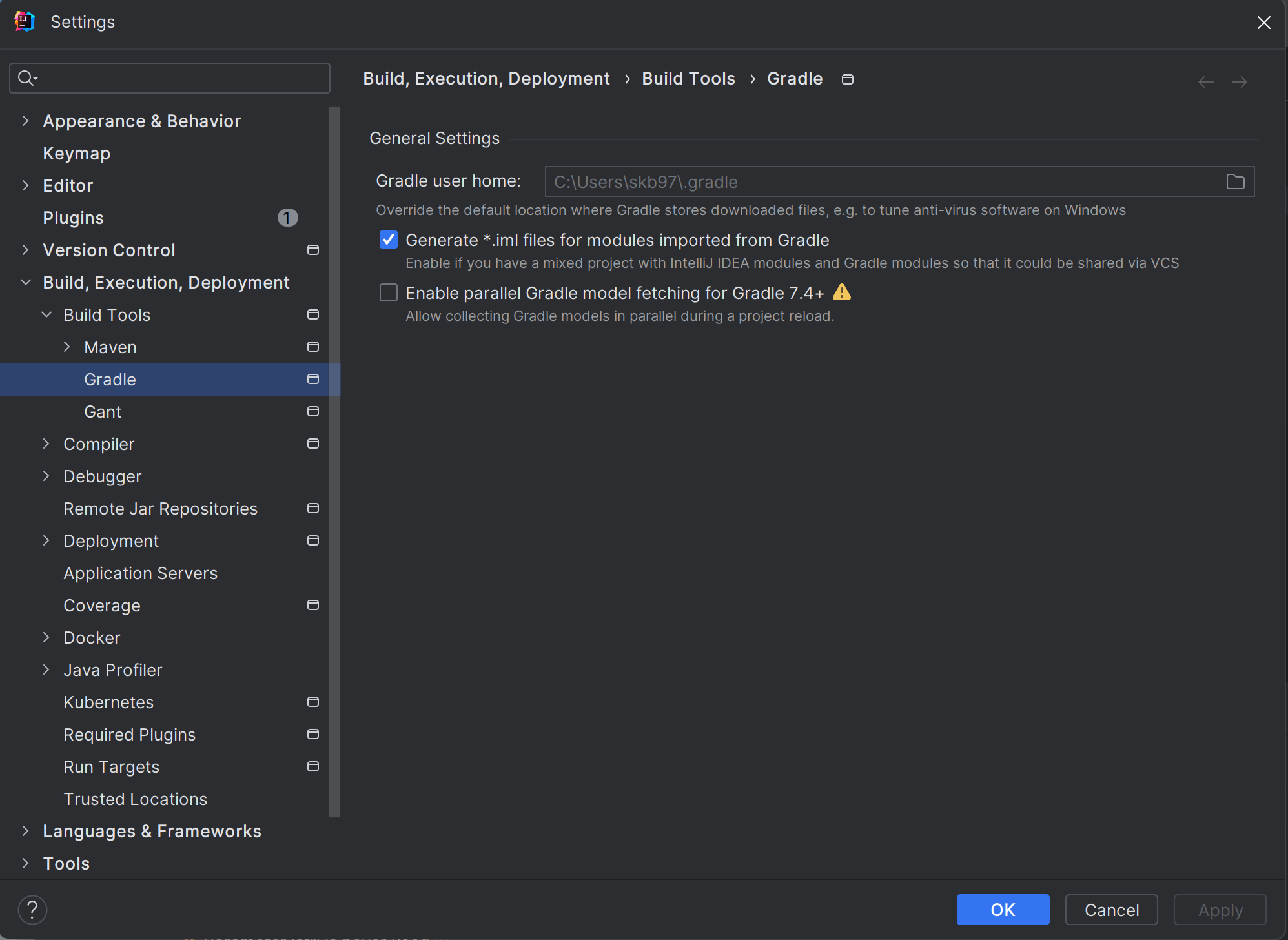Expand the Debugger node

coord(46,476)
